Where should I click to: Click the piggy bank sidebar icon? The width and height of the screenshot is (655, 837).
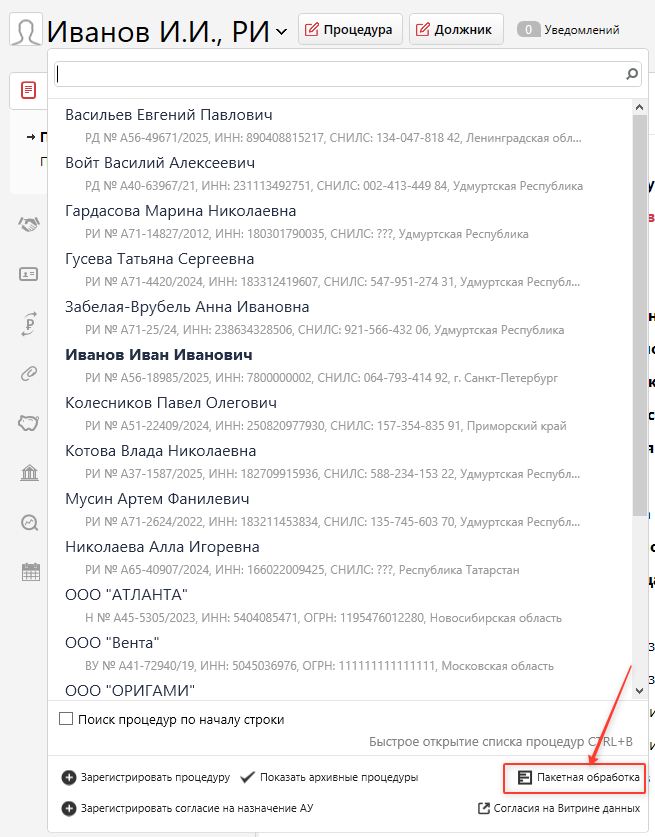point(29,423)
